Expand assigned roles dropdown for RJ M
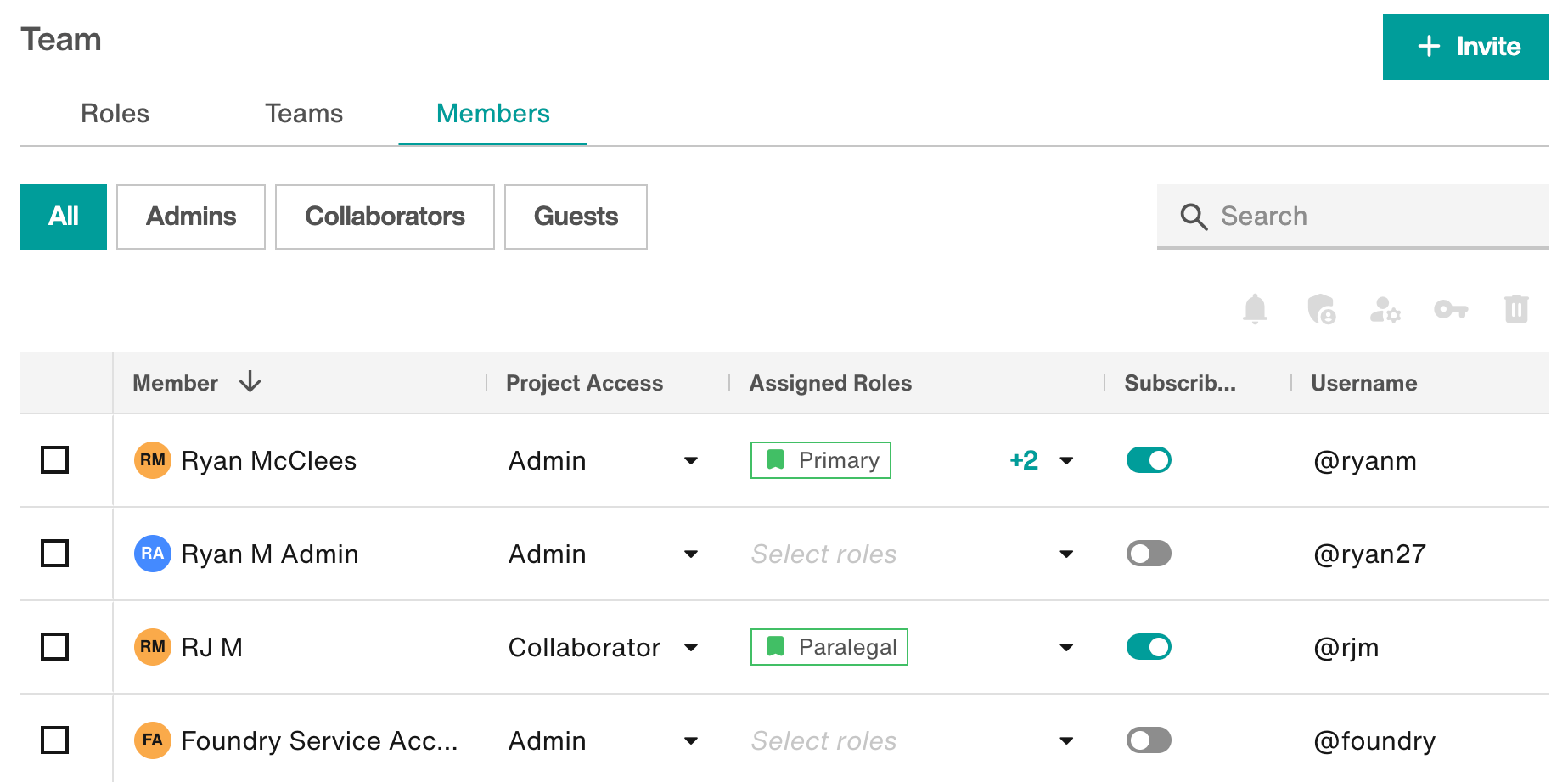This screenshot has height=782, width=1568. click(1066, 648)
